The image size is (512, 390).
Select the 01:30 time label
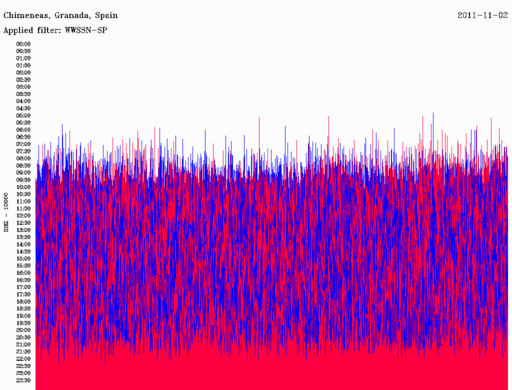coord(23,65)
